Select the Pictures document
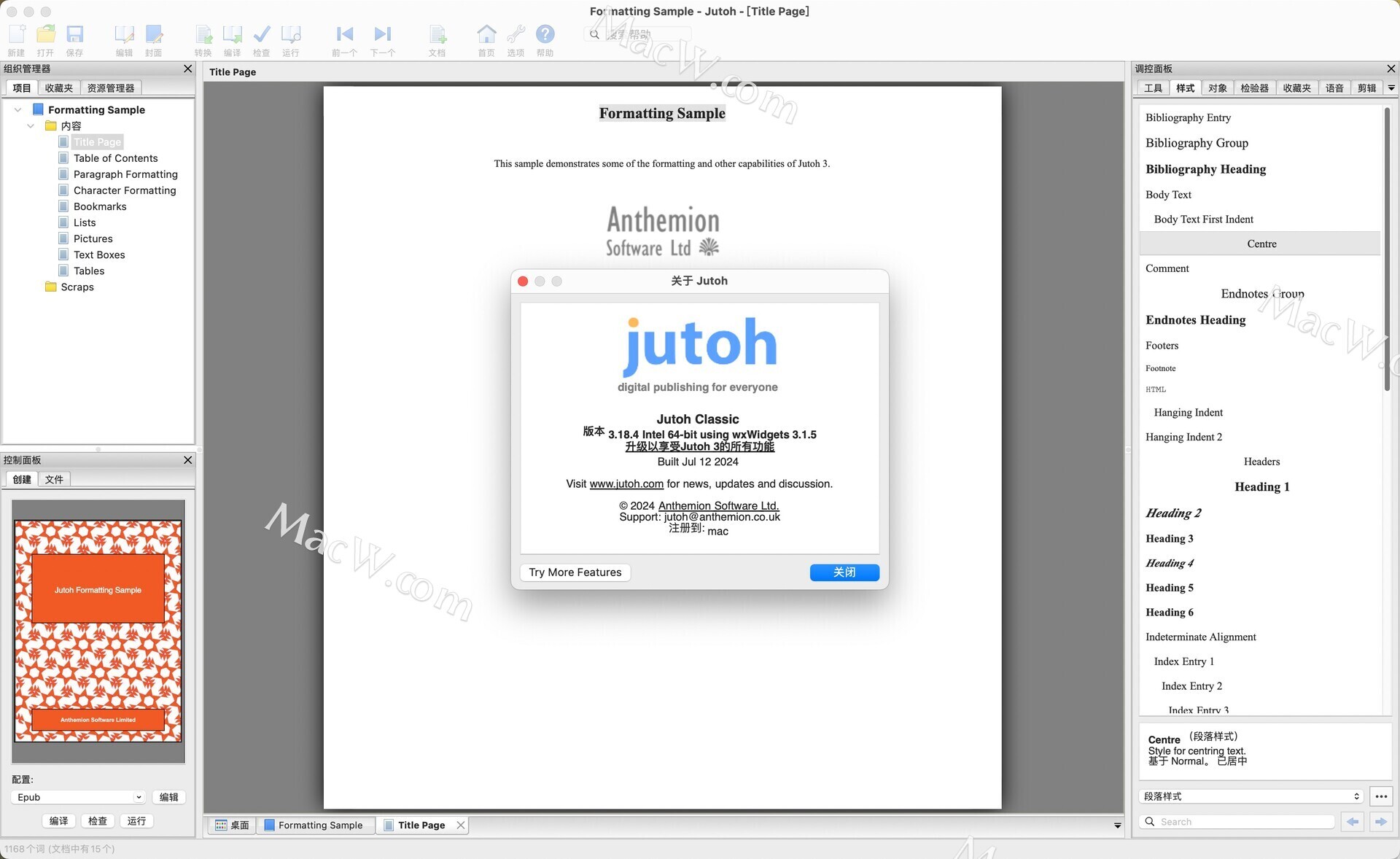Image resolution: width=1400 pixels, height=859 pixels. [x=93, y=238]
